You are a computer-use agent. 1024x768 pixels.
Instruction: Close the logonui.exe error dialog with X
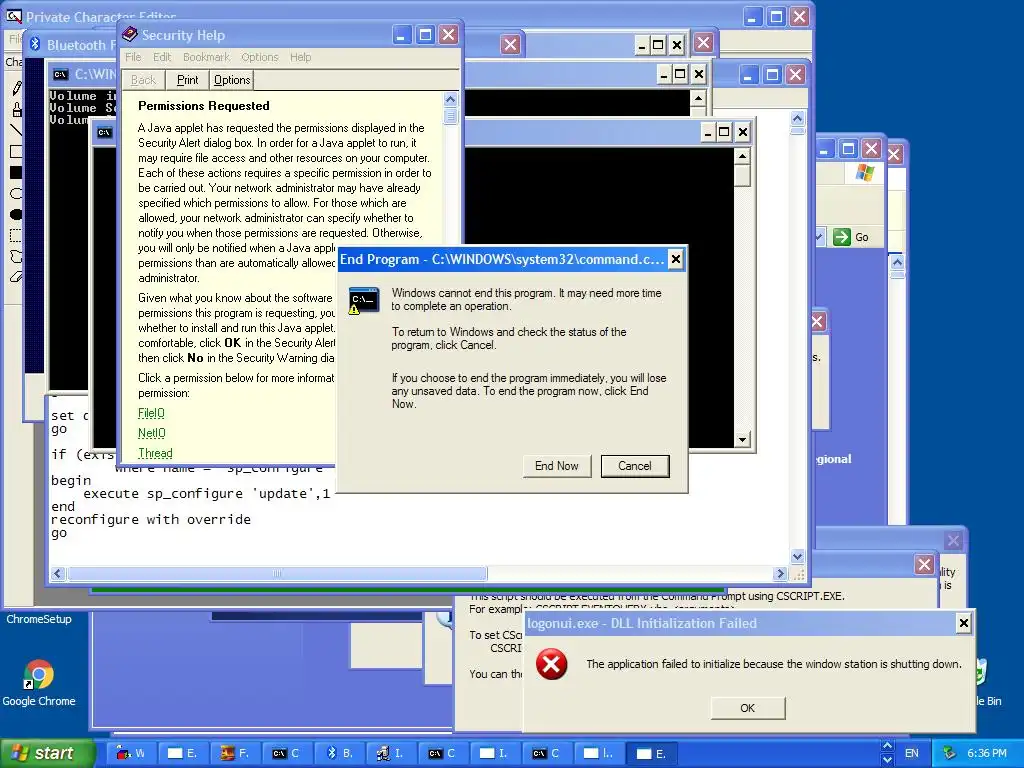pos(964,623)
